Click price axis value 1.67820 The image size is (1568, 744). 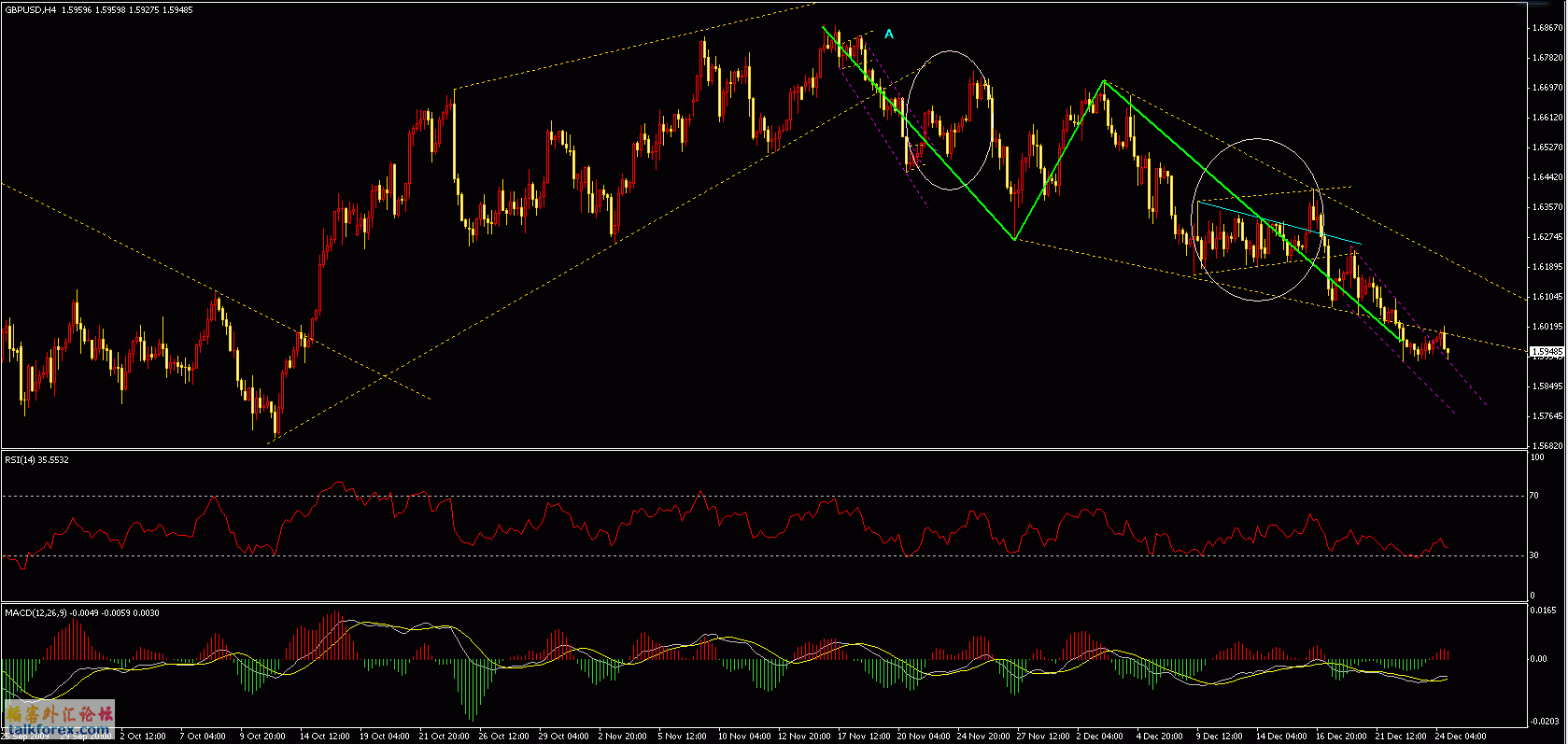[1547, 58]
